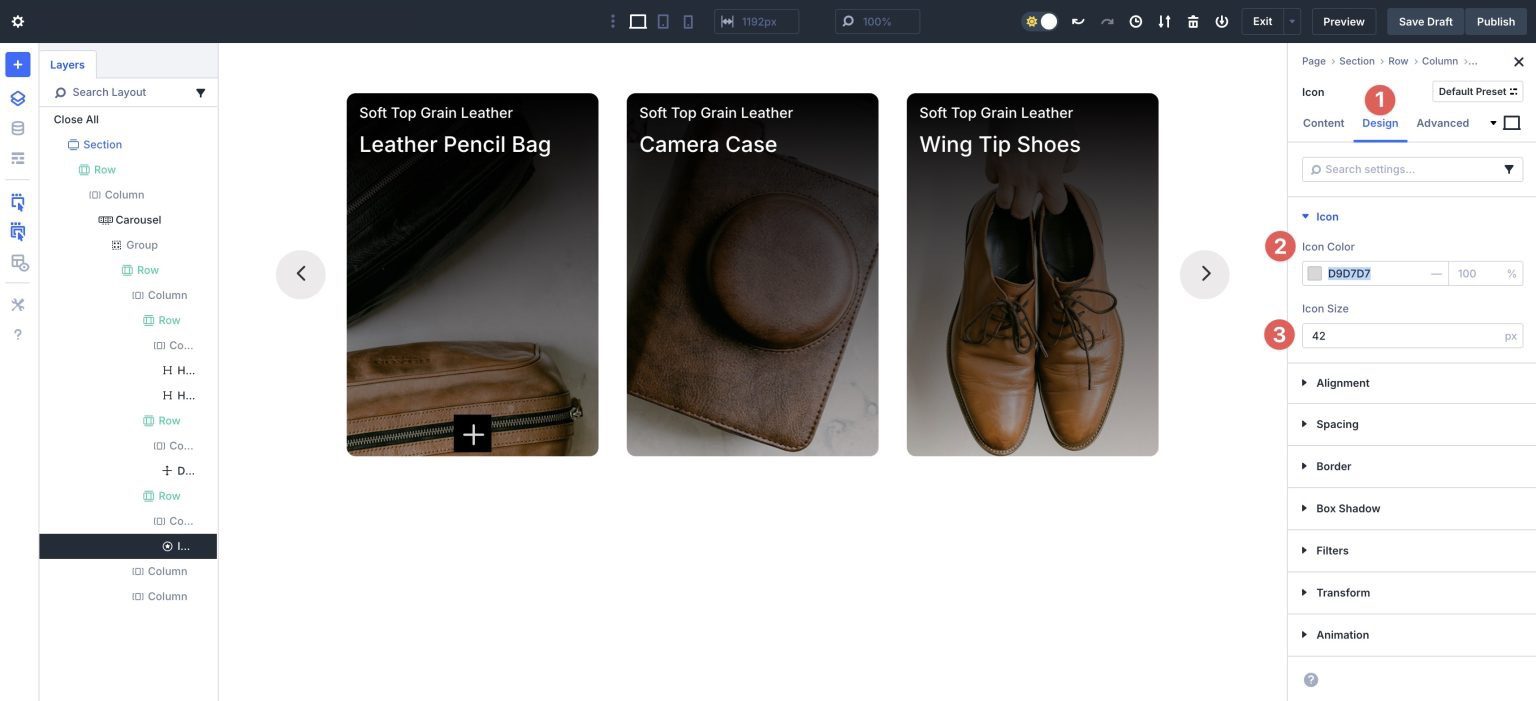Click the help question mark in the sidebar

(16, 334)
